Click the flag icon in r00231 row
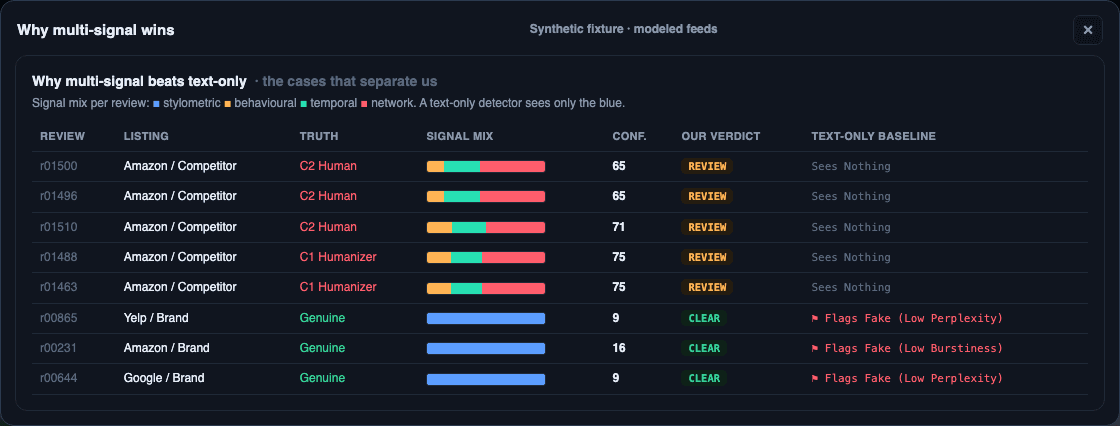The image size is (1120, 426). pyautogui.click(x=815, y=348)
